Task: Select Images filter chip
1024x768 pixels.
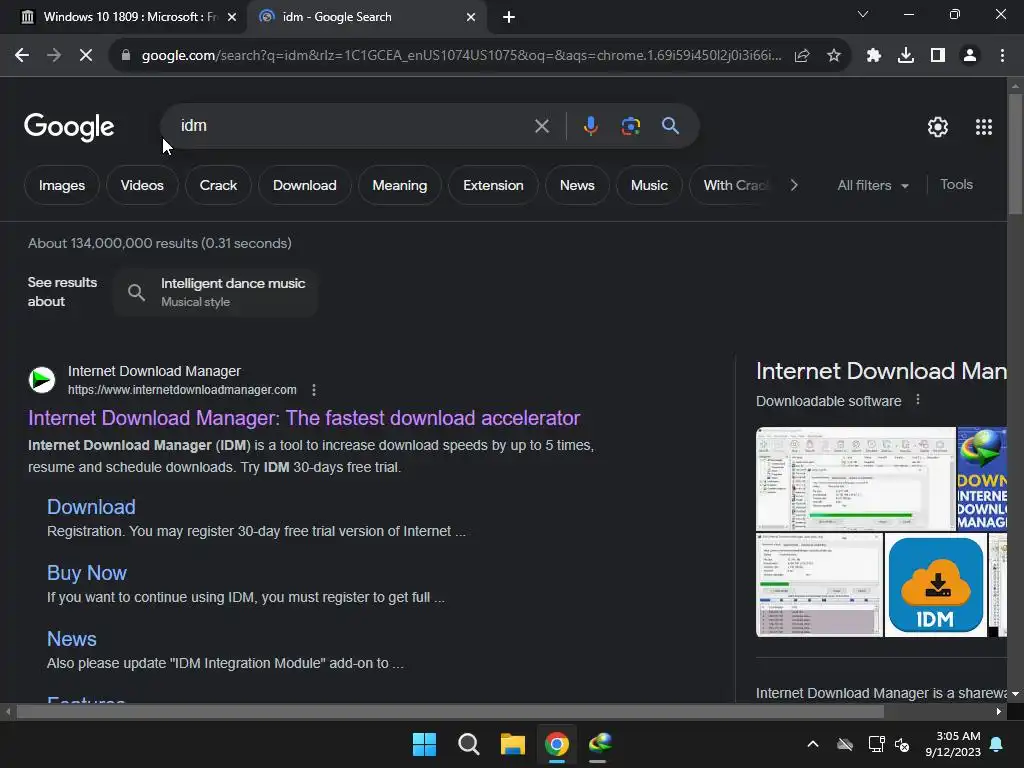Action: [61, 185]
